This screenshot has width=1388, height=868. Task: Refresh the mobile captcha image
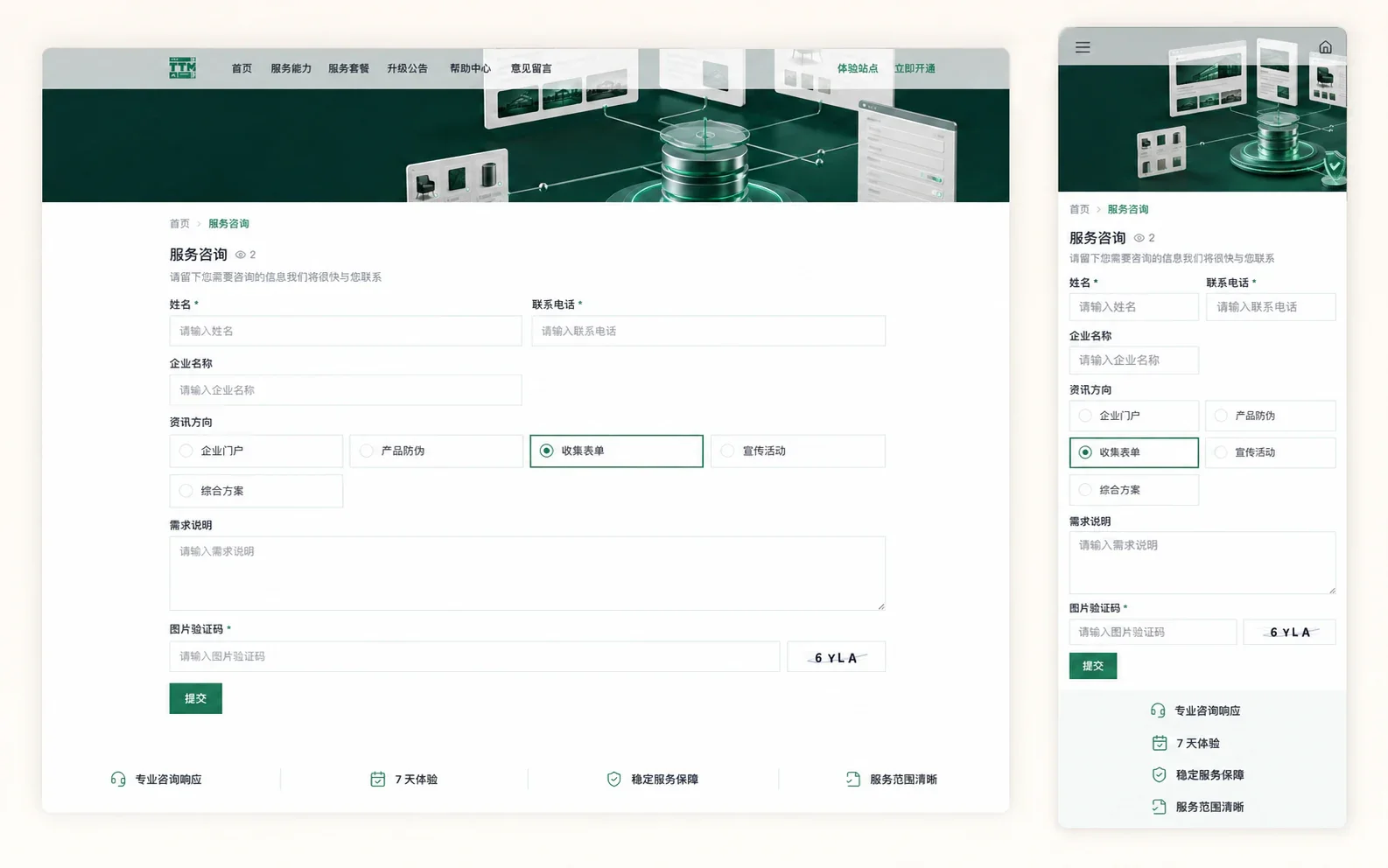(1289, 632)
